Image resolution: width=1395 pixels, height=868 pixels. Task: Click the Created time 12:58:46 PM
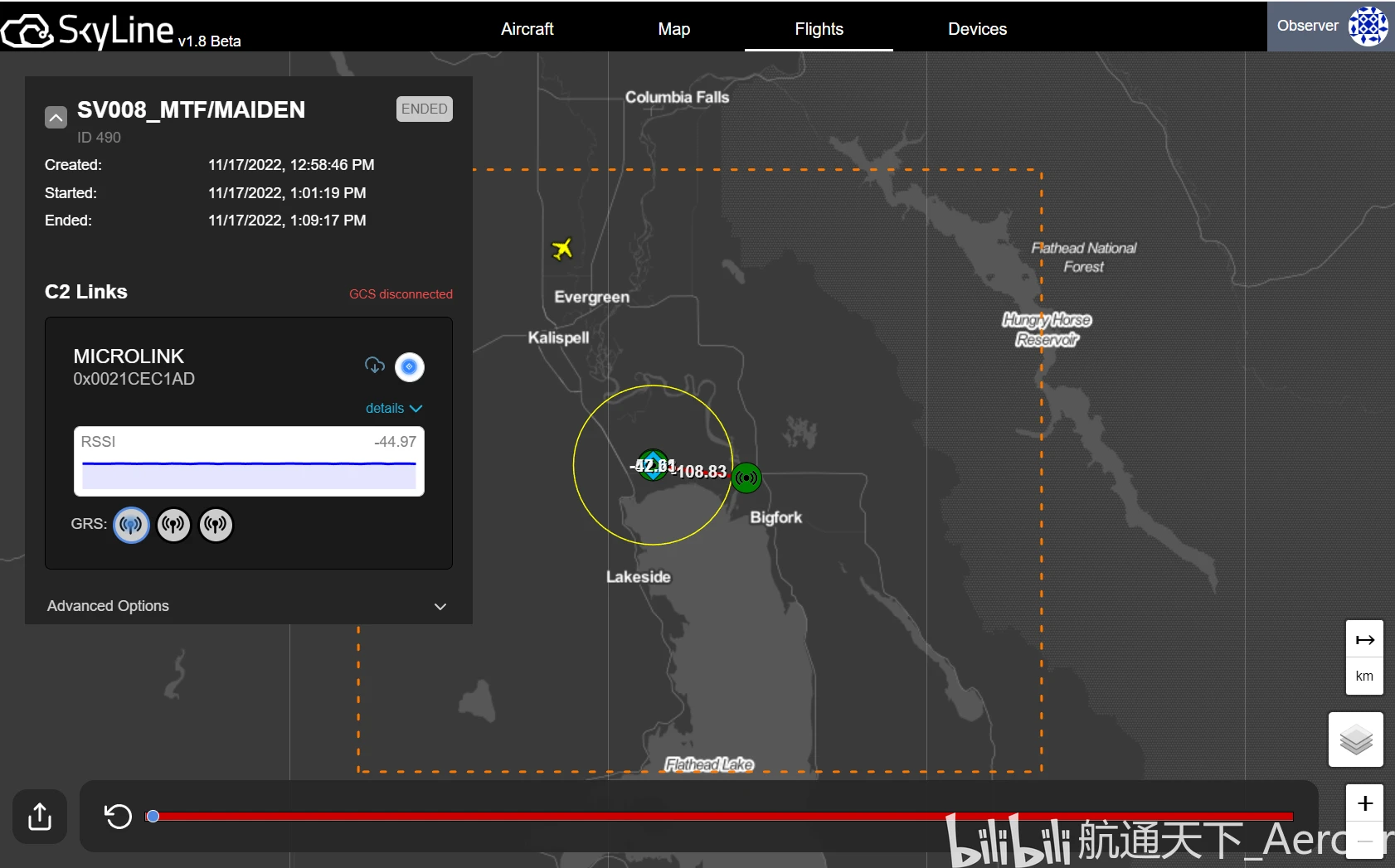click(291, 165)
